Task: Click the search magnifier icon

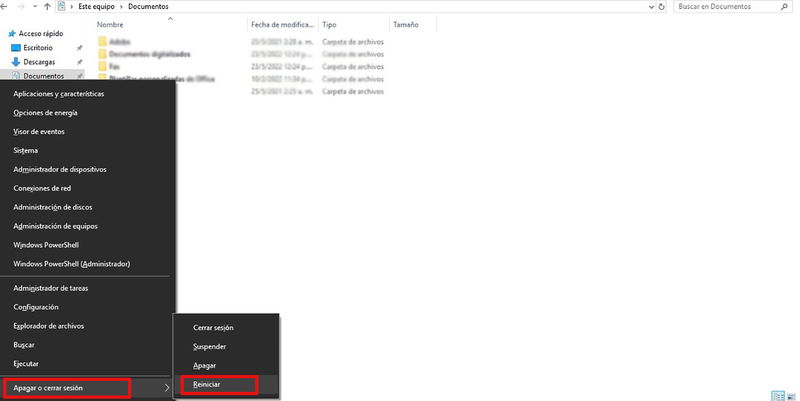Action: coord(784,7)
